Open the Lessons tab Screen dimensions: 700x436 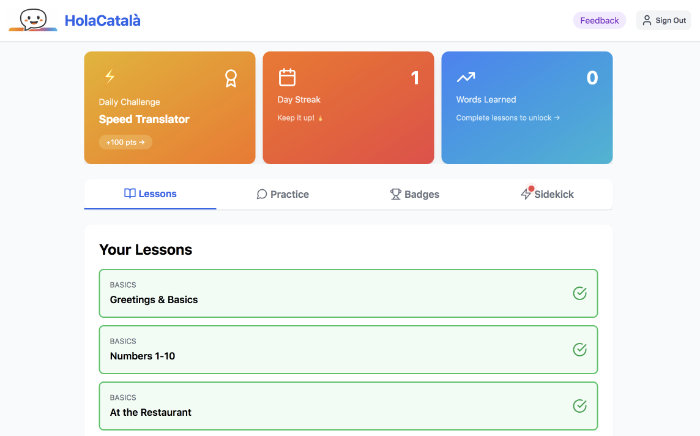point(150,194)
